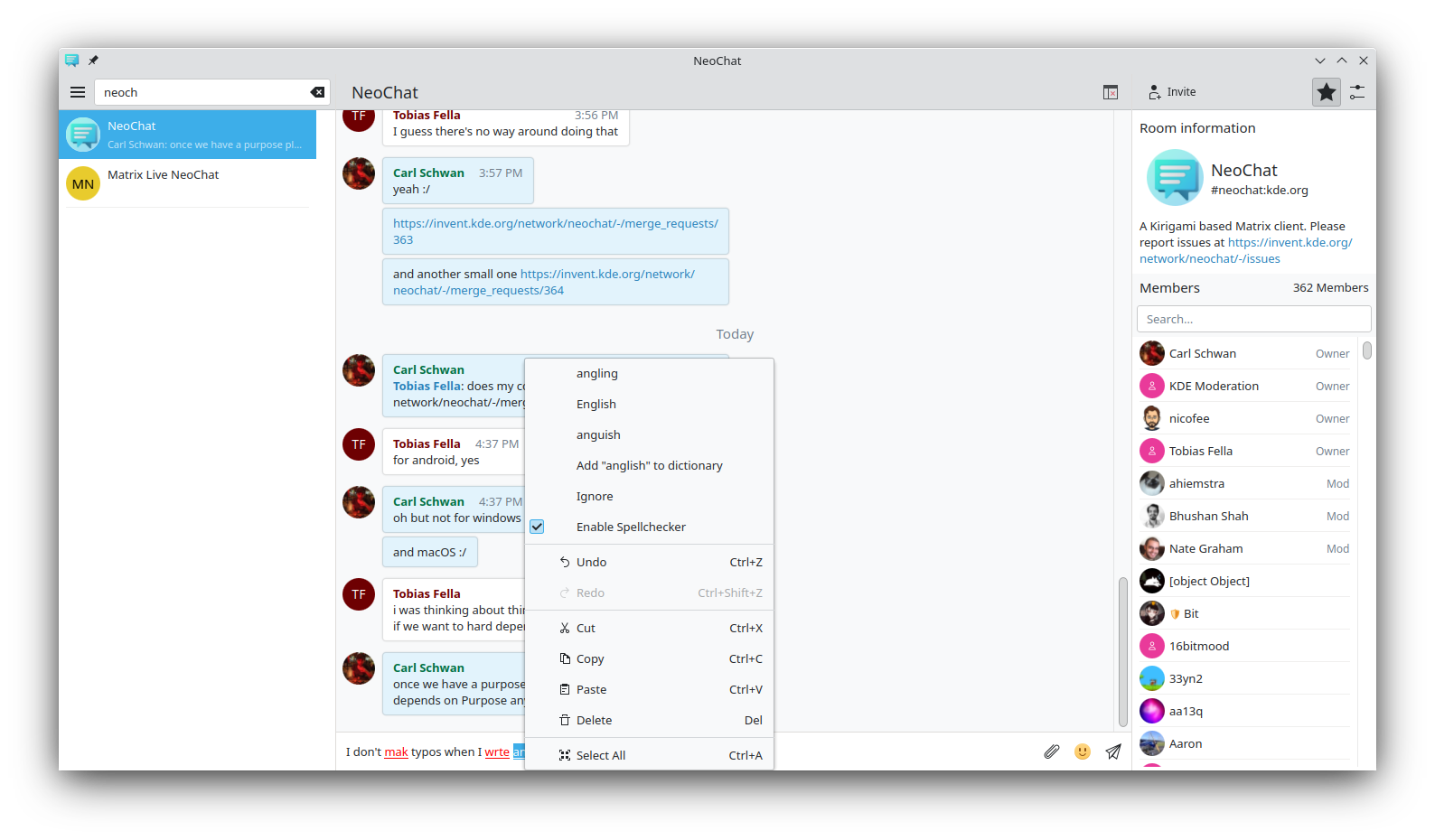Toggle favorite star for this room

pyautogui.click(x=1326, y=92)
